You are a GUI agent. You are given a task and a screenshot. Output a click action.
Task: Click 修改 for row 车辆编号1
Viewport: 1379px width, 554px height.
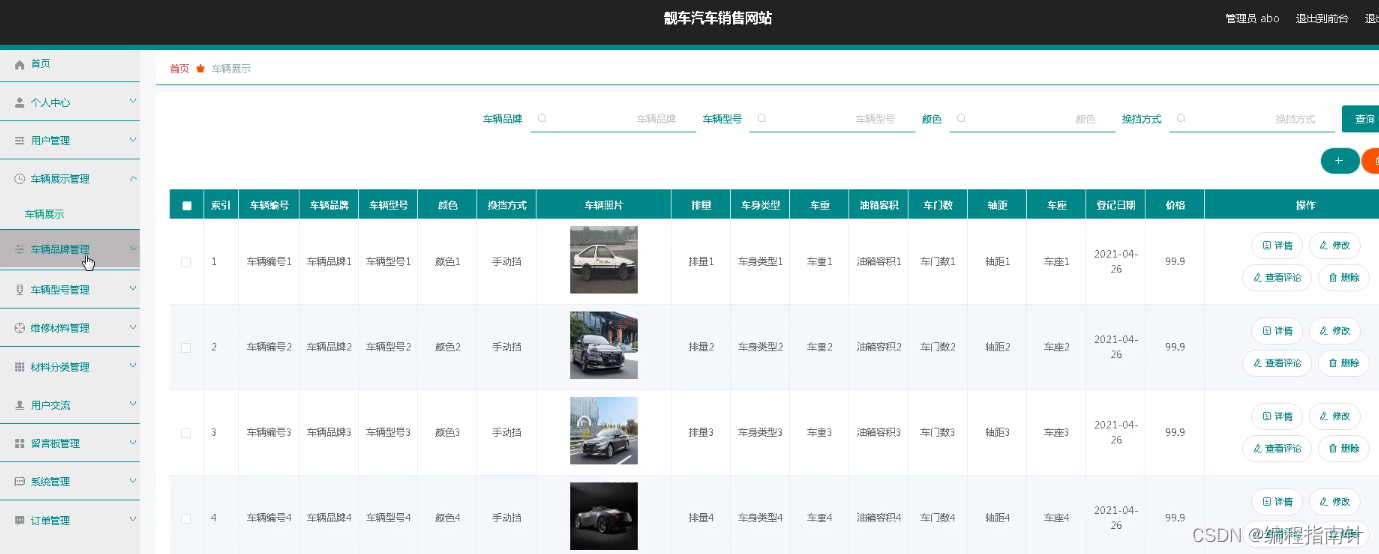click(x=1335, y=246)
